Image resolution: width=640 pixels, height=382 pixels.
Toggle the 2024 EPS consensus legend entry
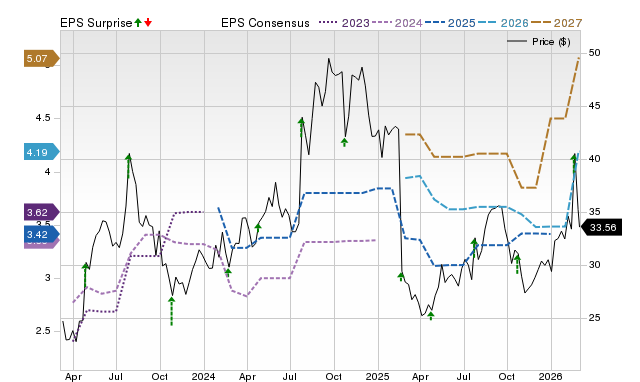397,23
